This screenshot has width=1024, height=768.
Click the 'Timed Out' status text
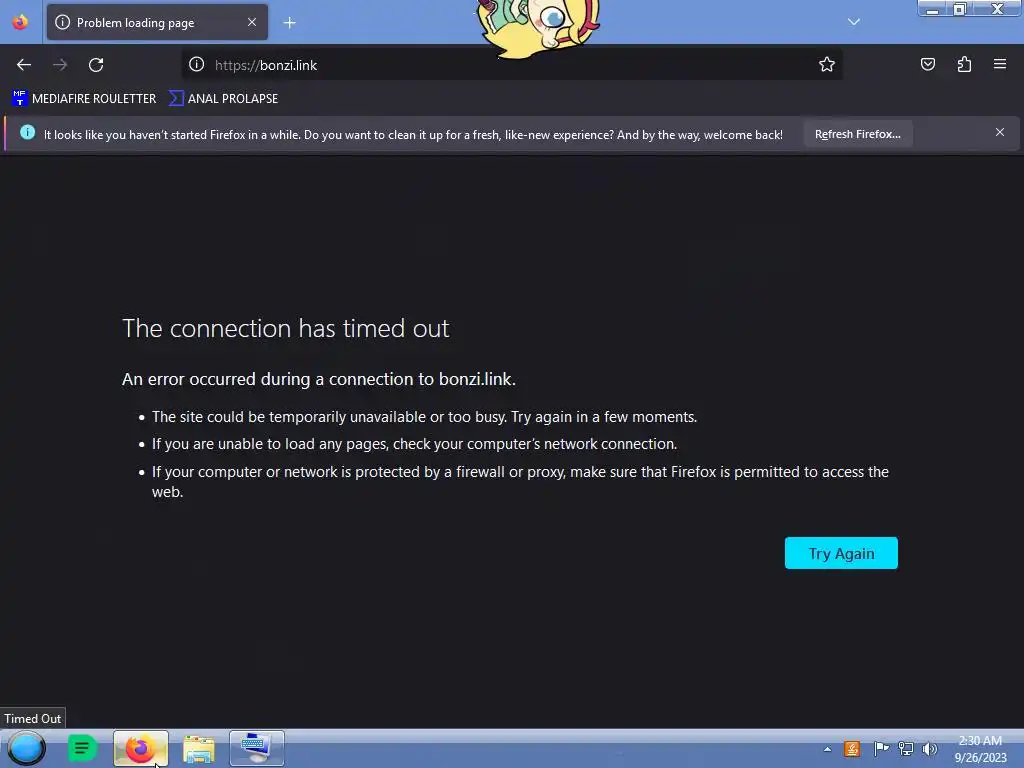pos(33,718)
